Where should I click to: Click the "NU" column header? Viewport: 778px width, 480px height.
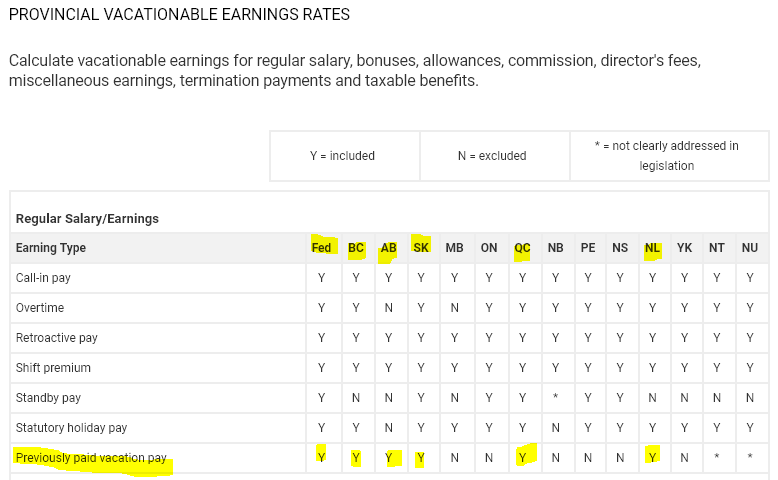[x=750, y=248]
